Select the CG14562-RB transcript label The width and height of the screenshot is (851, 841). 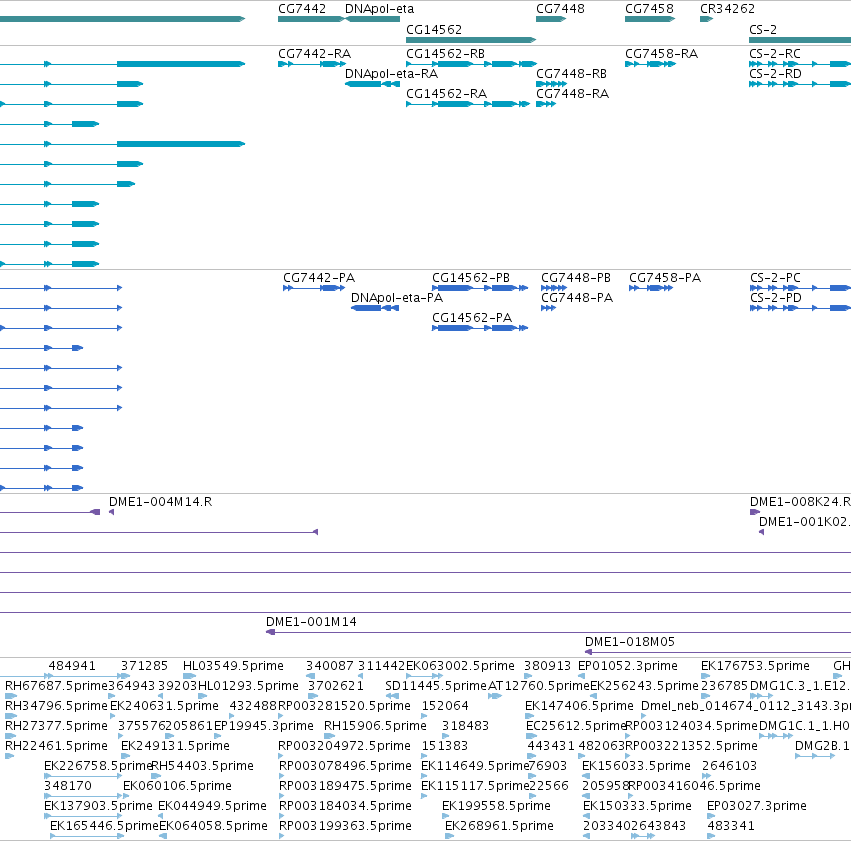click(x=445, y=54)
